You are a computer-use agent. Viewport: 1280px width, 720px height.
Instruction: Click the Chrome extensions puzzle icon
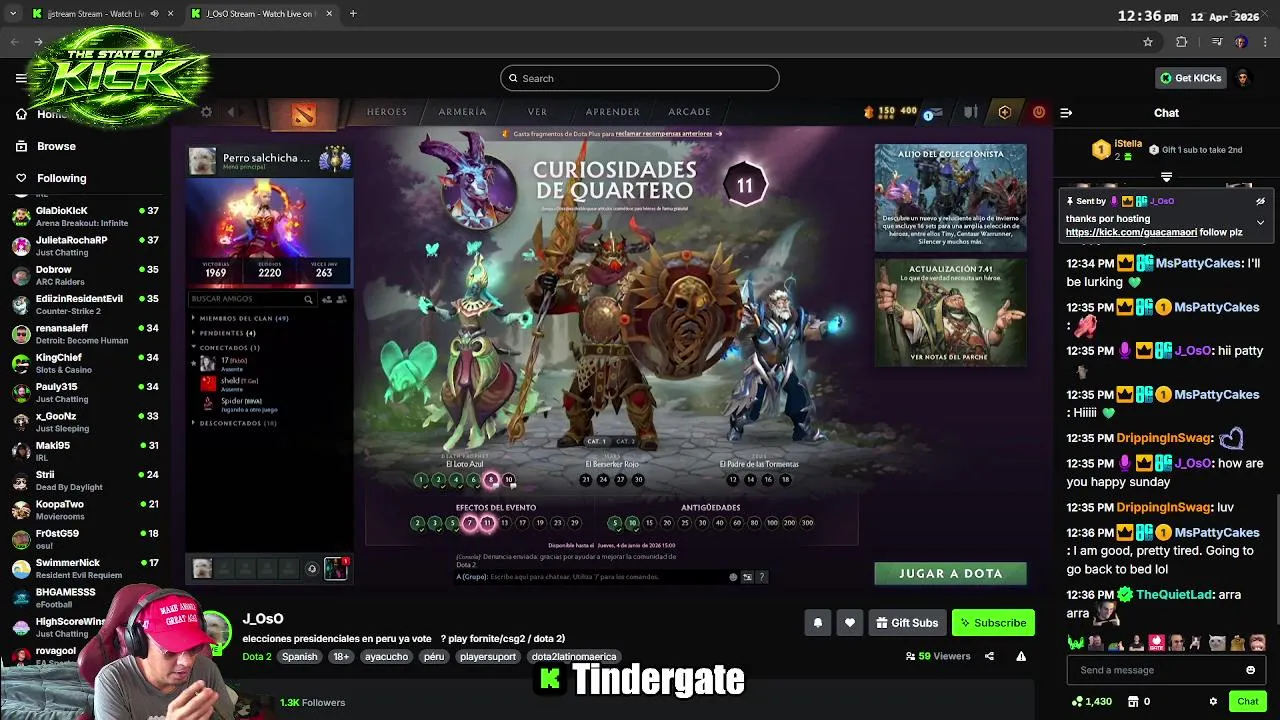pyautogui.click(x=1181, y=42)
